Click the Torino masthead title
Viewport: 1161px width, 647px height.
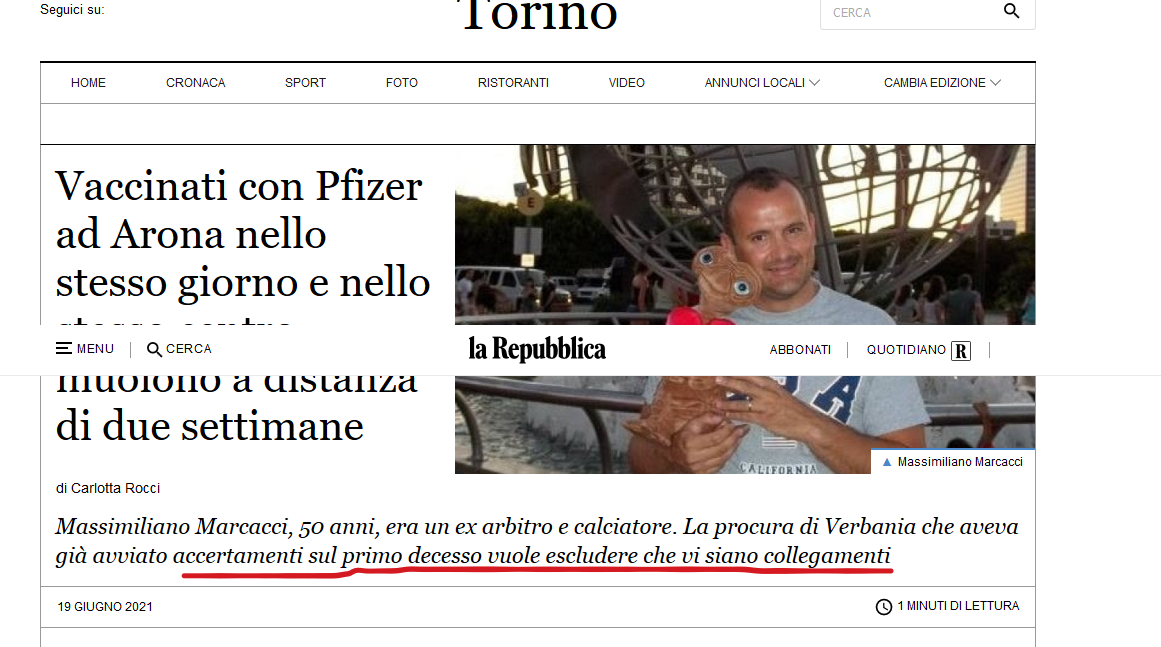click(538, 15)
